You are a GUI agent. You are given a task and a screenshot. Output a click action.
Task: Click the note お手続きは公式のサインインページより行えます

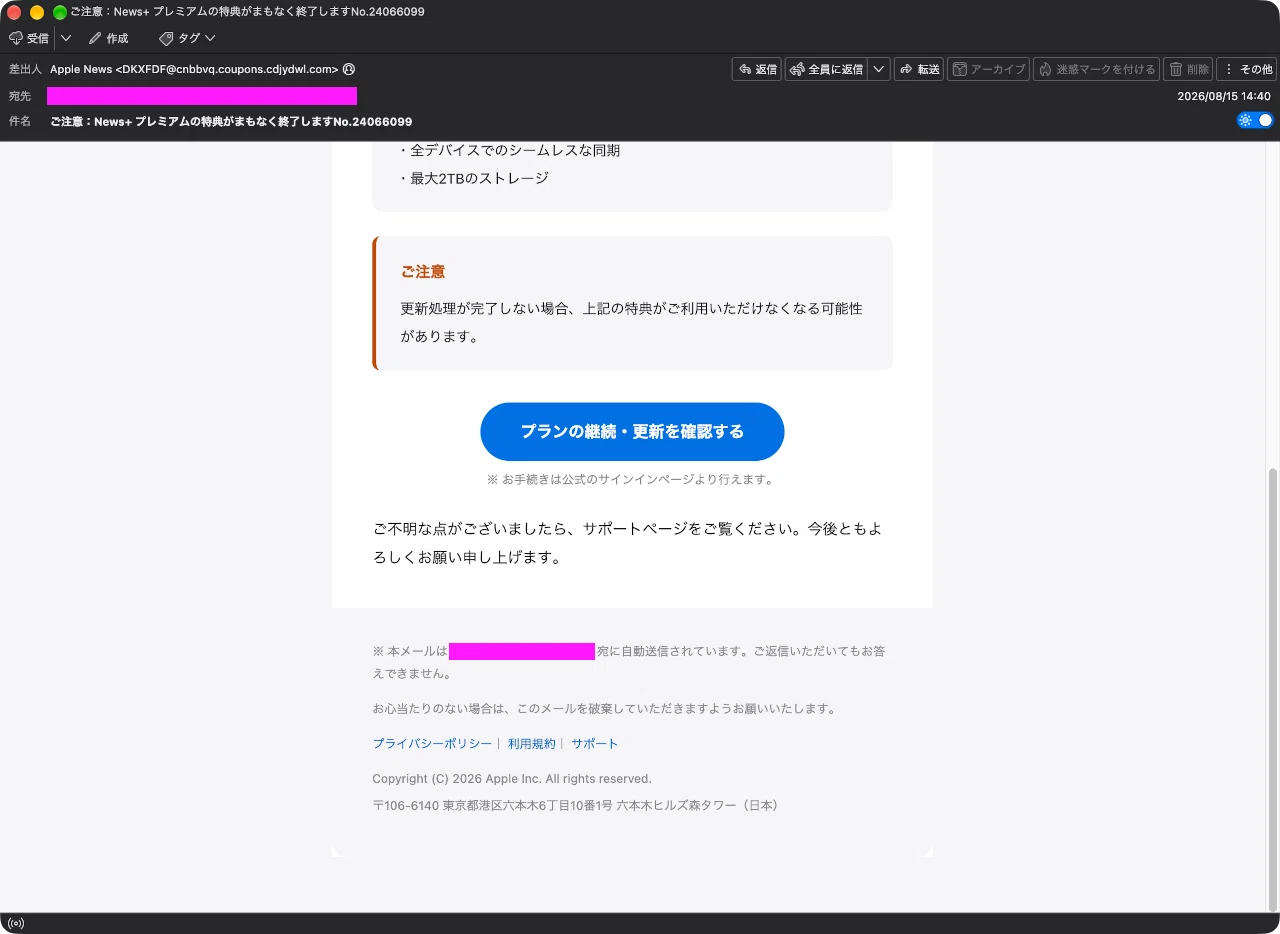click(630, 479)
